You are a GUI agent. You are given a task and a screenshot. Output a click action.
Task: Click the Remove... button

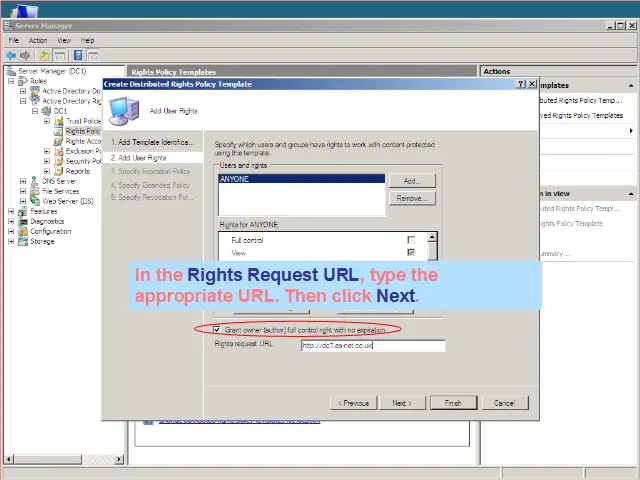pos(412,198)
